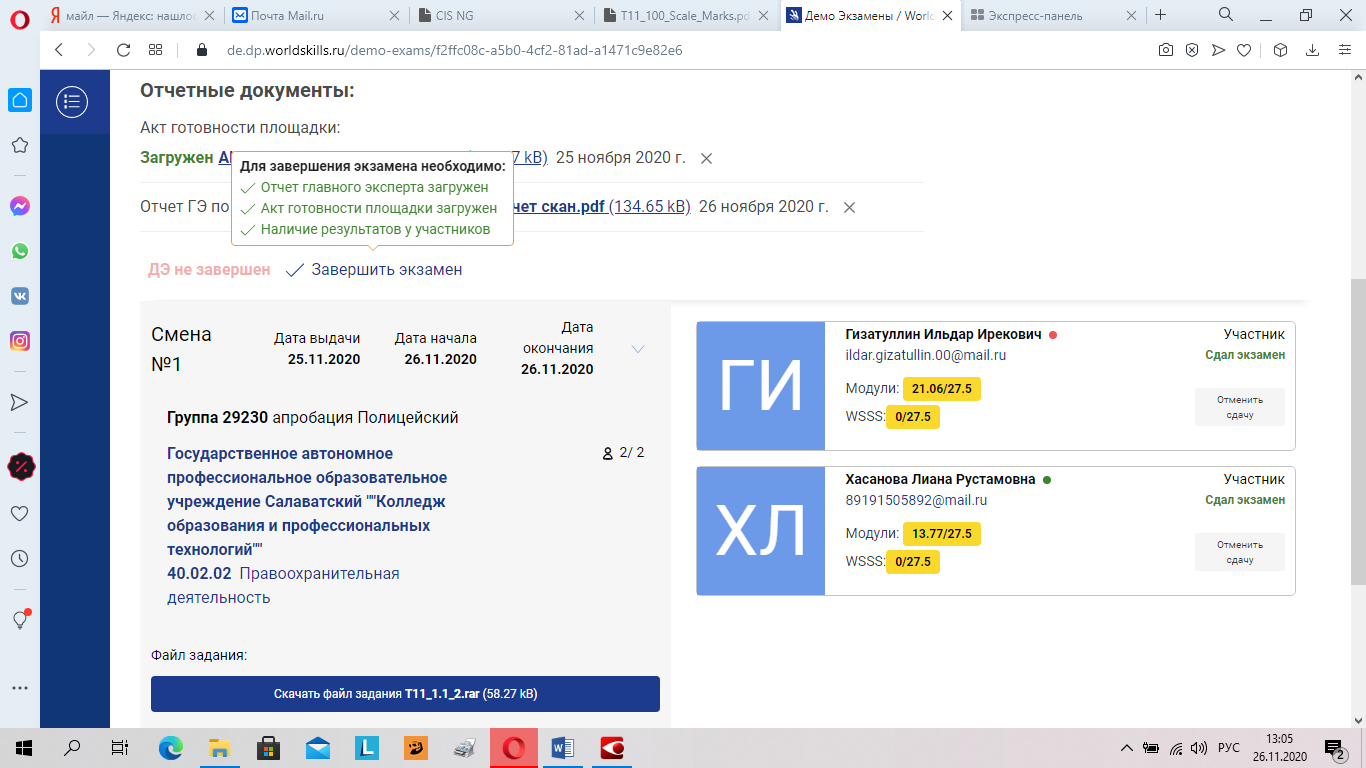This screenshot has width=1366, height=768.
Task: Click the page vertical scrollbar
Action: 1357,430
